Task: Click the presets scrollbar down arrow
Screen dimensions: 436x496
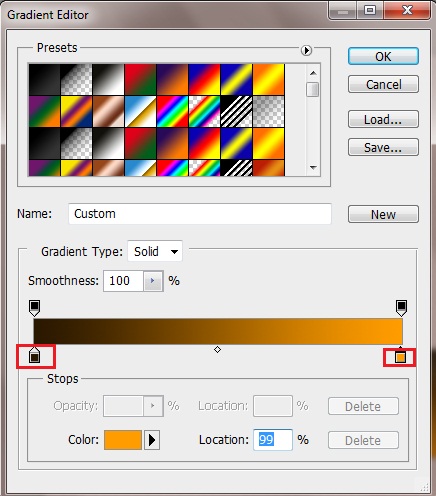Action: click(x=313, y=167)
